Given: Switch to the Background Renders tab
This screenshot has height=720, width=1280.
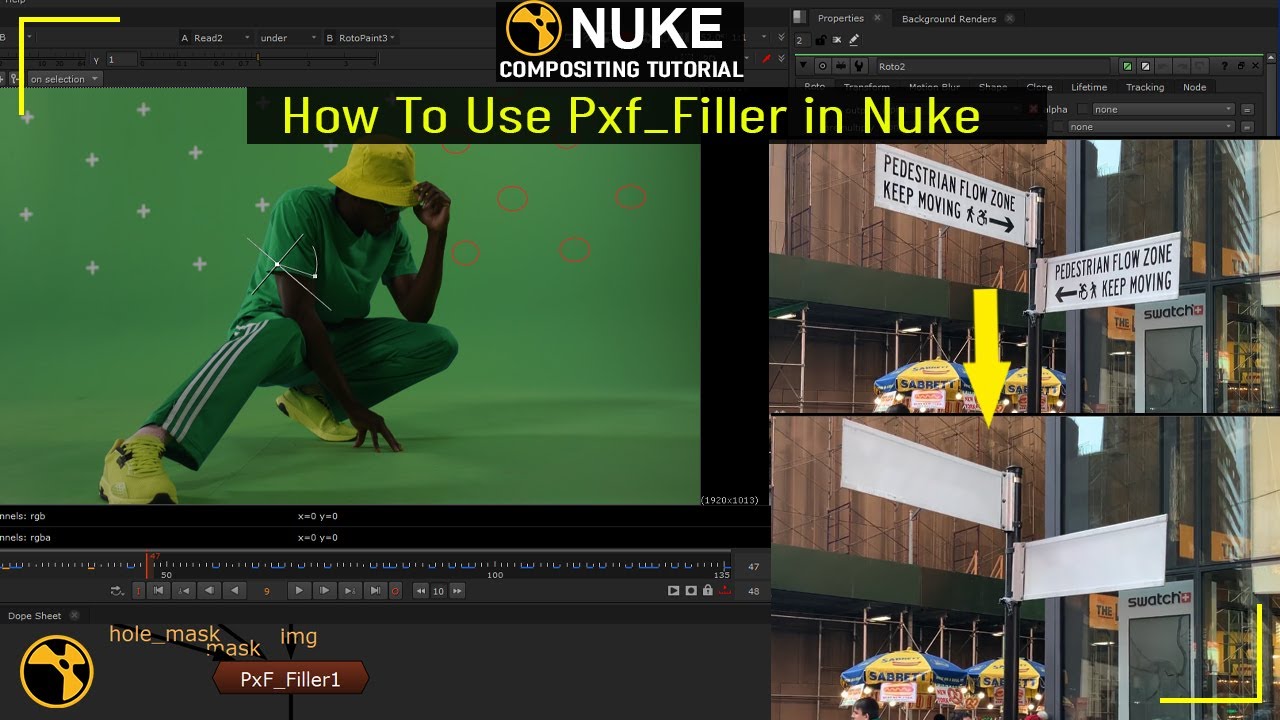Looking at the screenshot, I should (949, 19).
